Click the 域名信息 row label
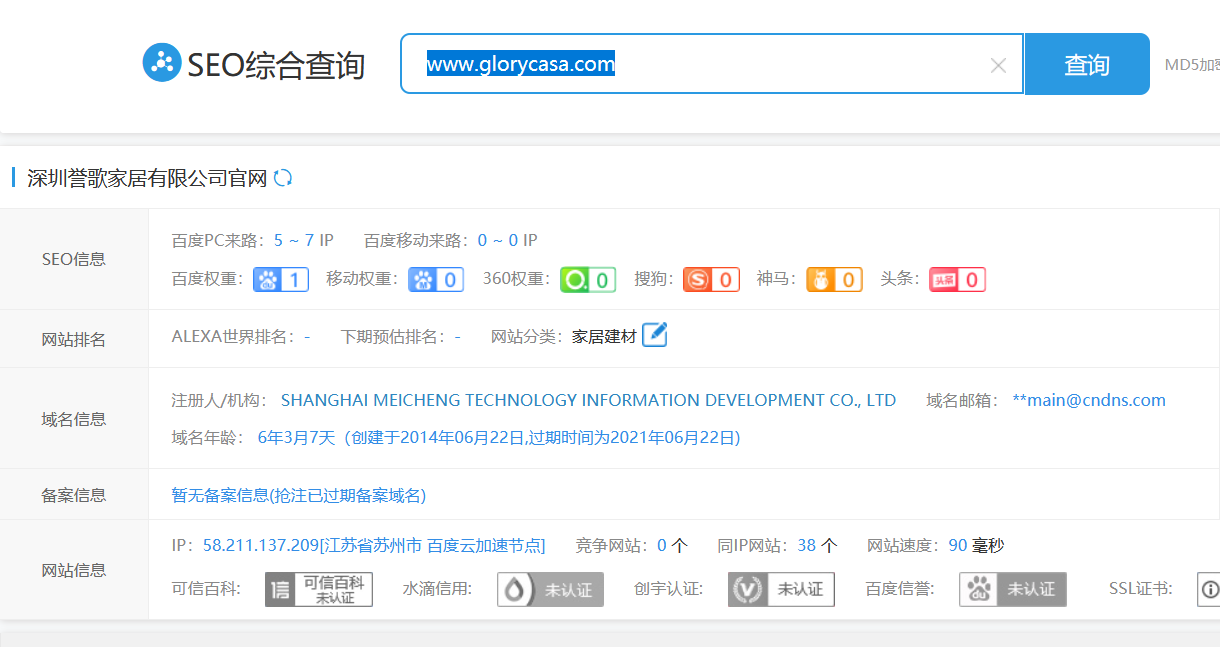 (73, 419)
